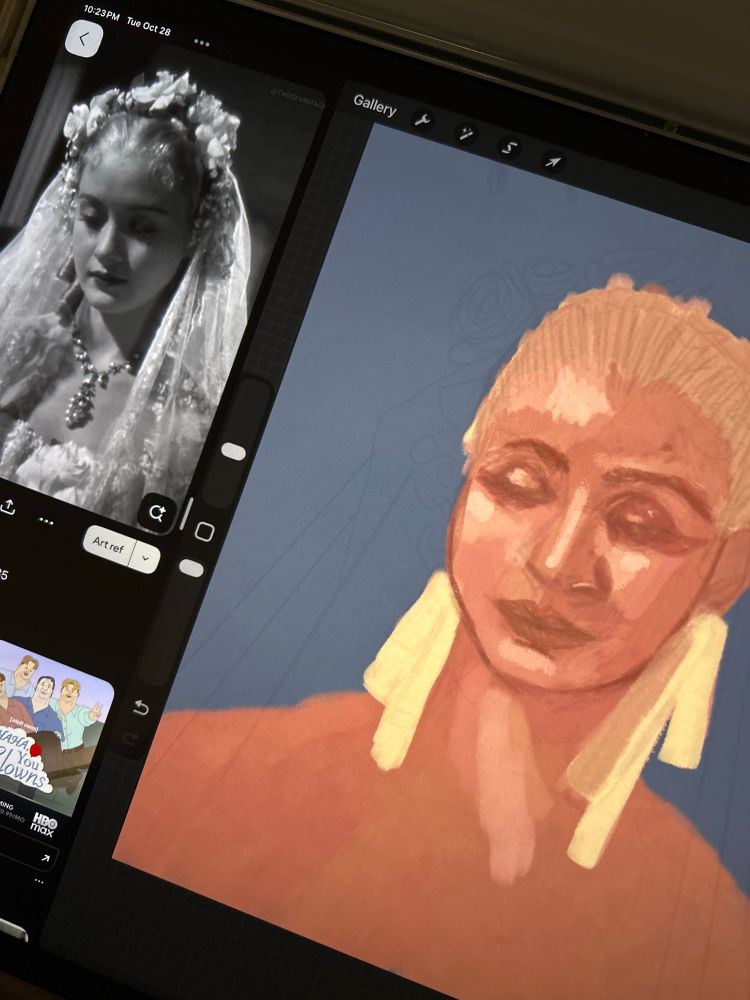750x1000 pixels.
Task: Tap the square modify button on Procreate sidebar
Action: pyautogui.click(x=204, y=531)
